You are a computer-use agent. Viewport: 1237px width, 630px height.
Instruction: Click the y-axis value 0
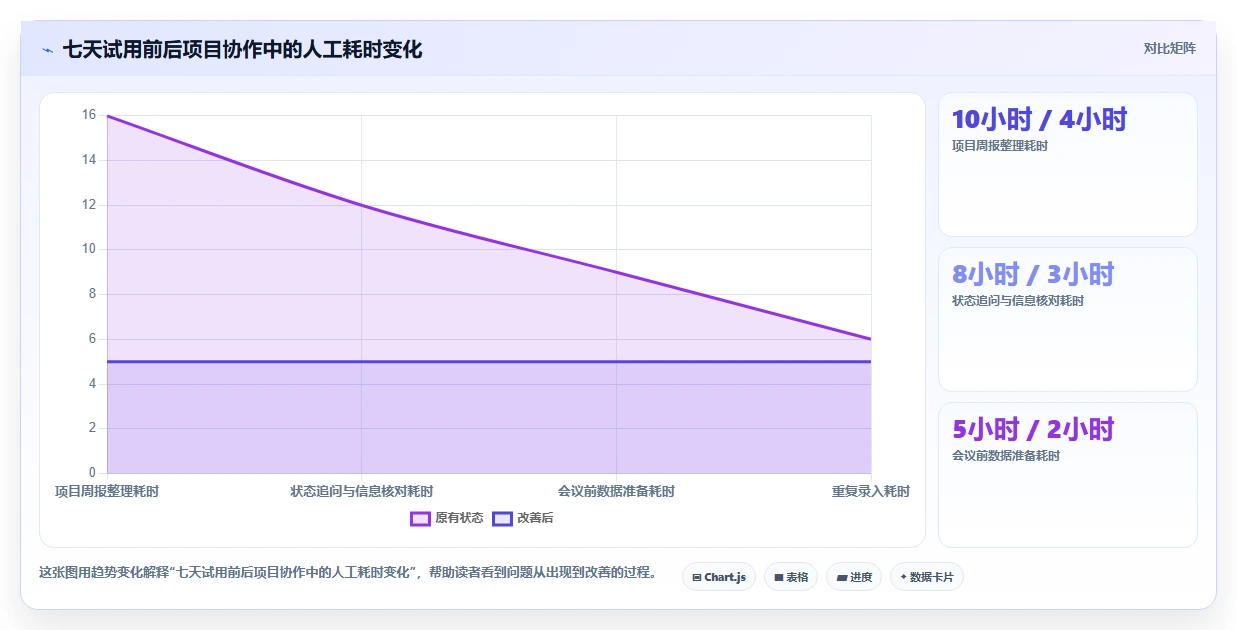[92, 473]
